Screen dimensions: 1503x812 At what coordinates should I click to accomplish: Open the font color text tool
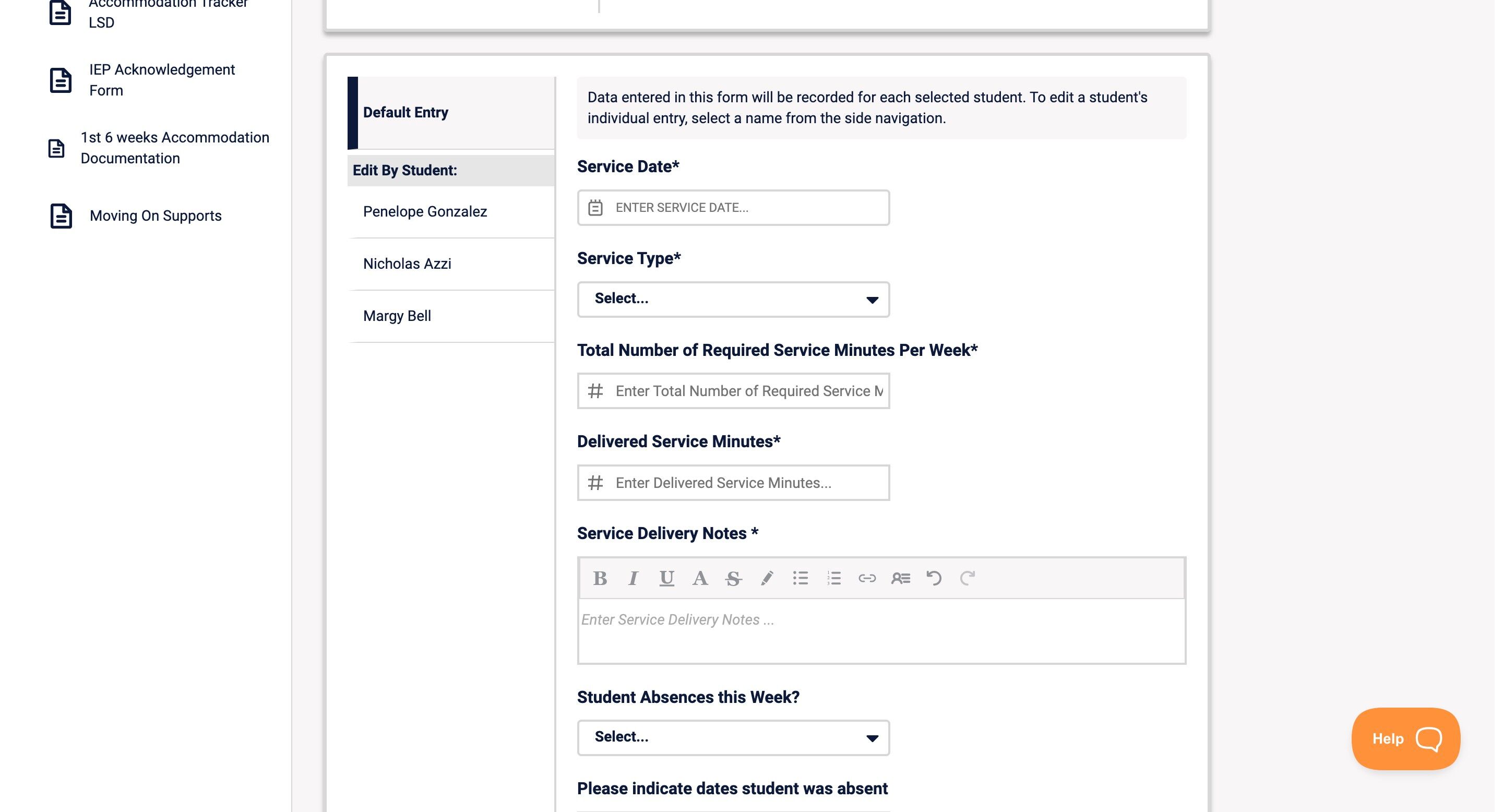tap(700, 578)
